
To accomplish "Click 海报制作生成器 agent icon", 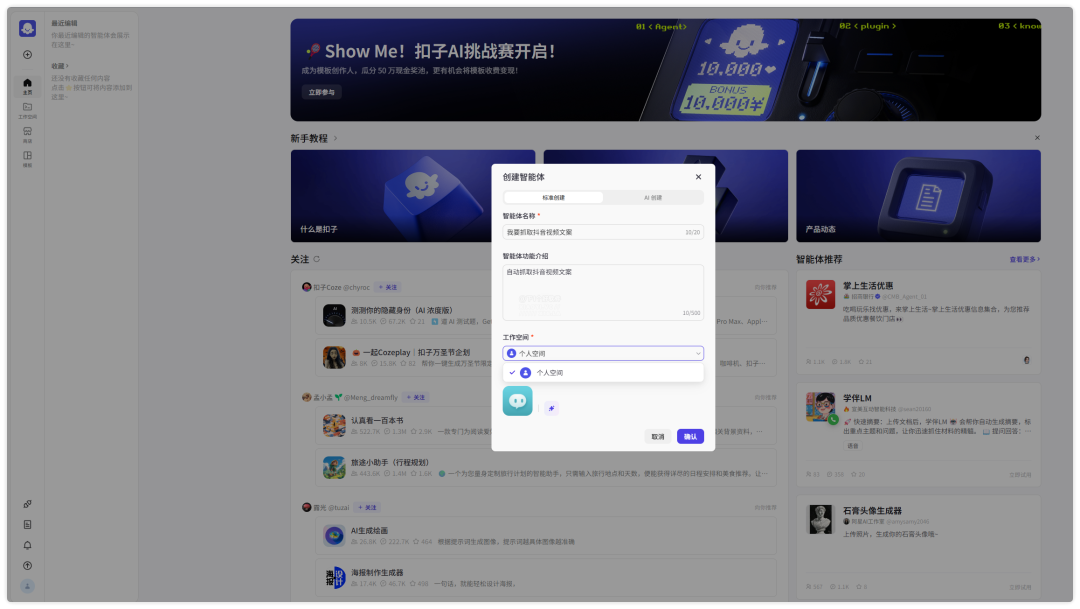I will point(334,577).
